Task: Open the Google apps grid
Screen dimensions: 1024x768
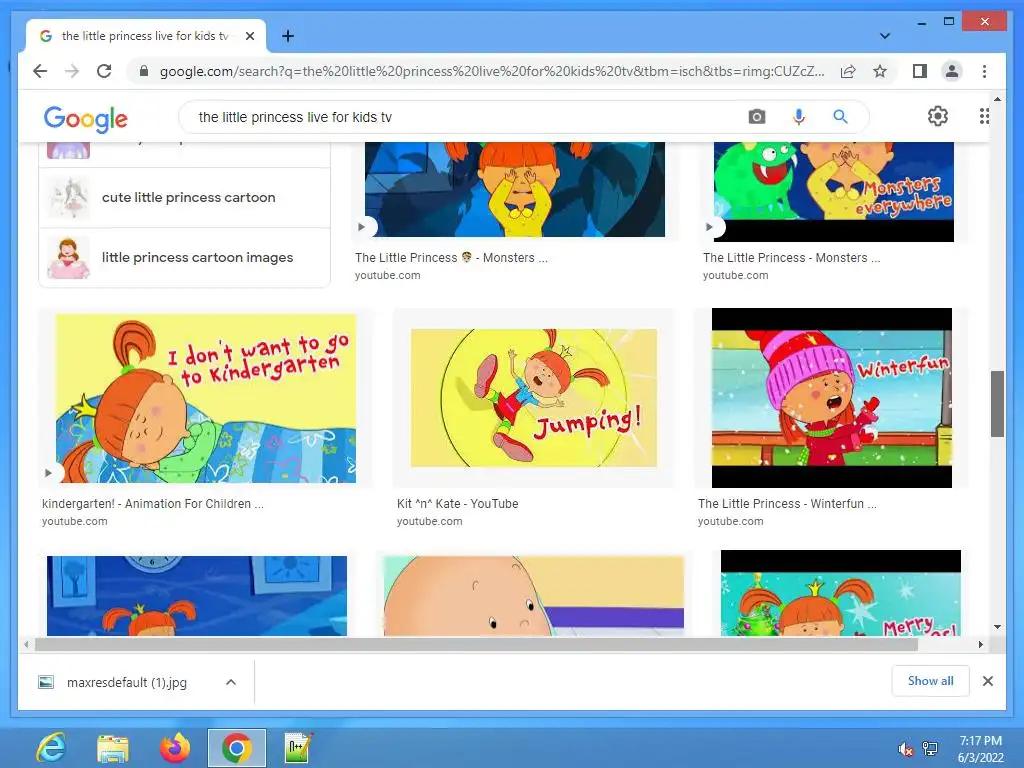Action: [984, 116]
